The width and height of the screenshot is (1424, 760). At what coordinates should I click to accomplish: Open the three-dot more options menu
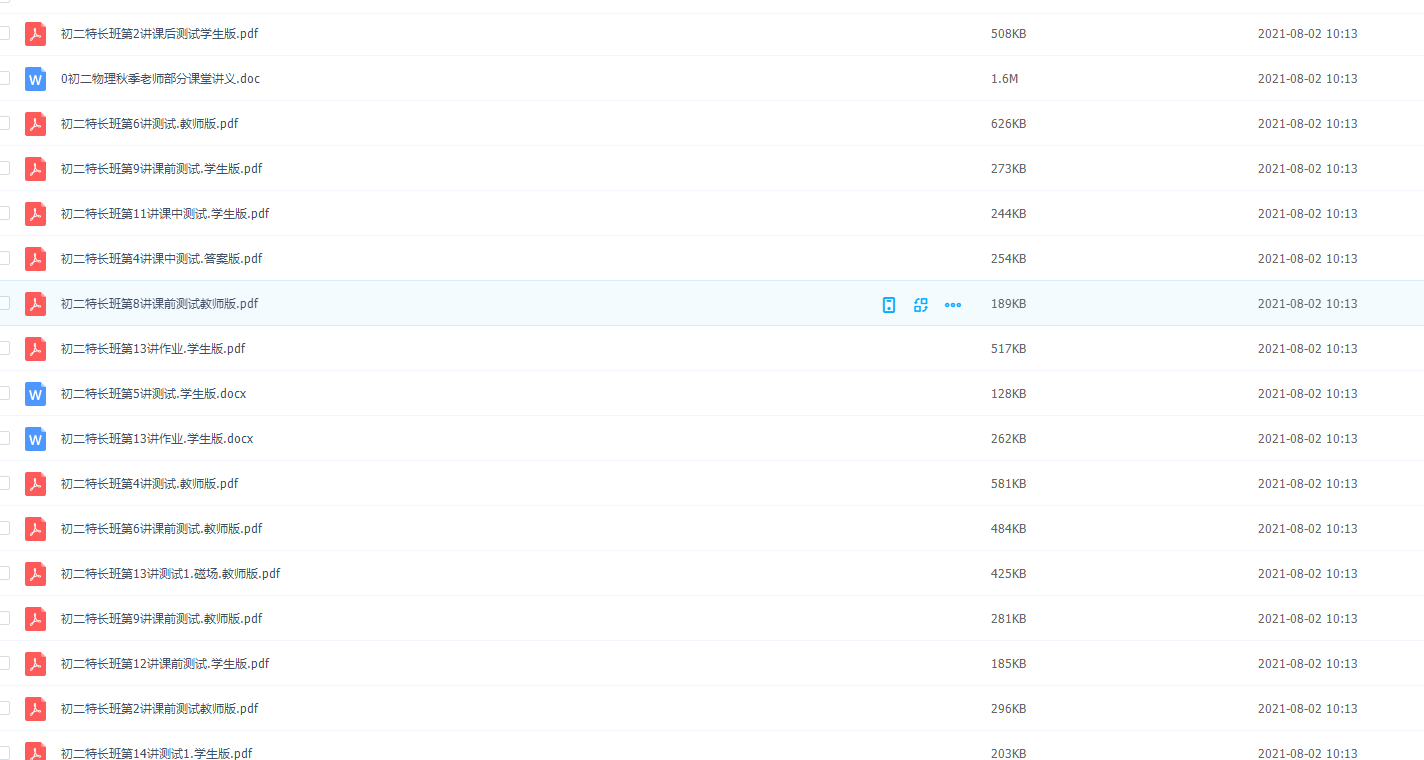(953, 305)
